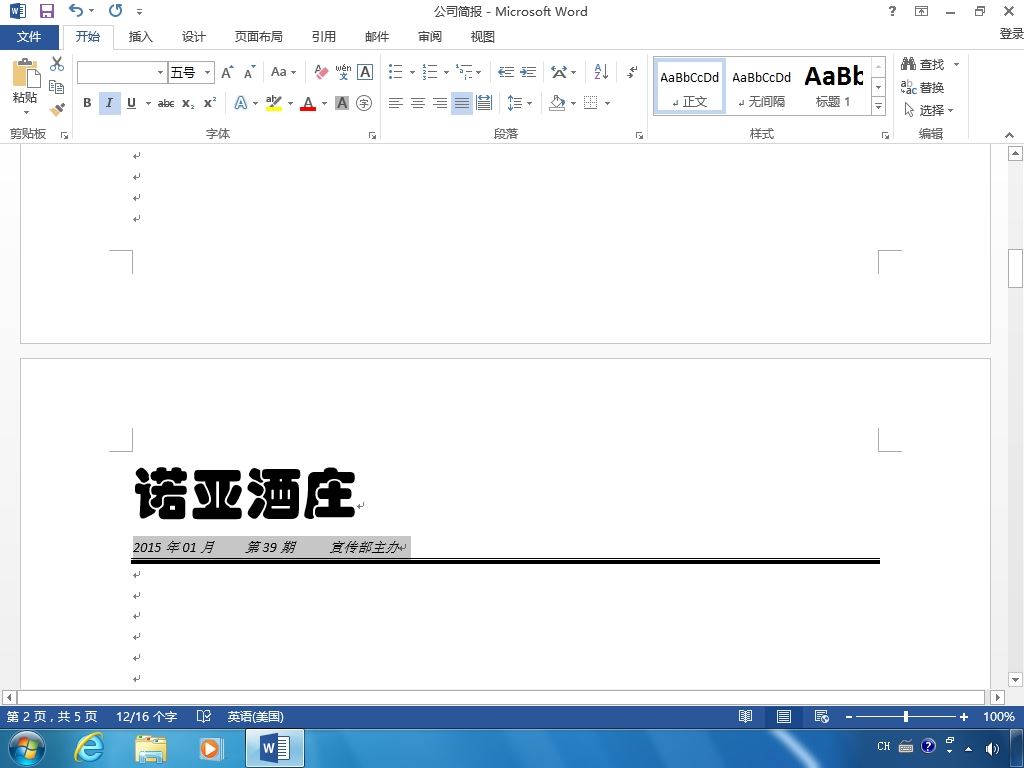Viewport: 1024px width, 768px height.
Task: Open the 文件 file menu
Action: coord(29,37)
